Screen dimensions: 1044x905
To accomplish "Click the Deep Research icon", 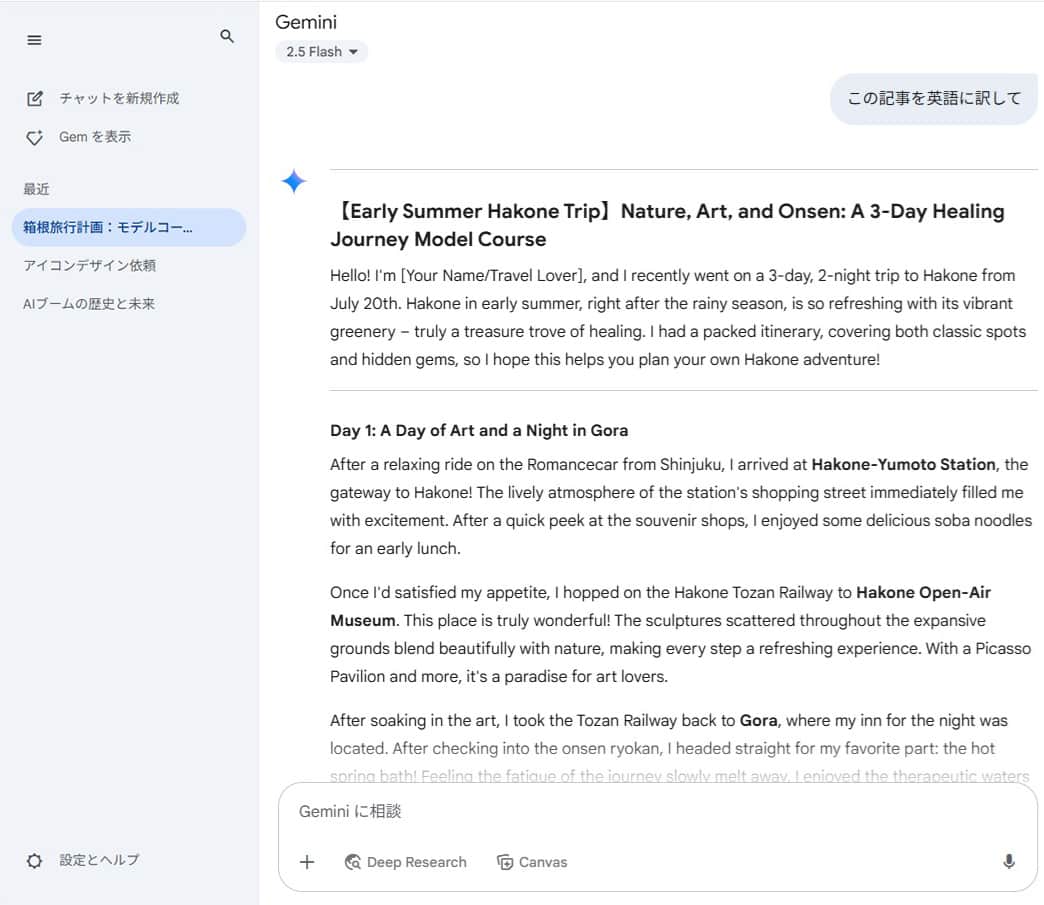I will [352, 862].
